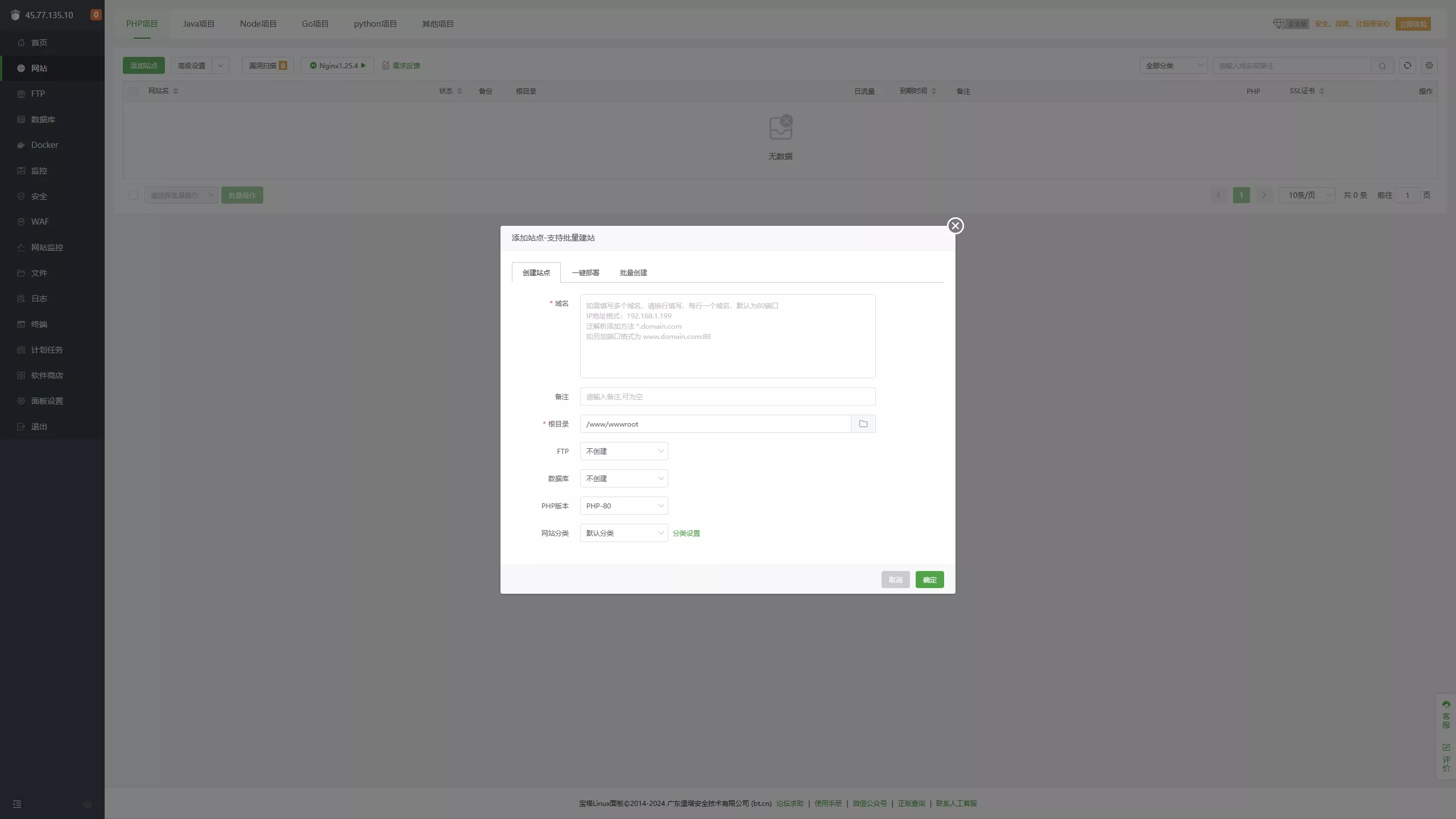Open the FTP creation dropdown

pos(623,450)
